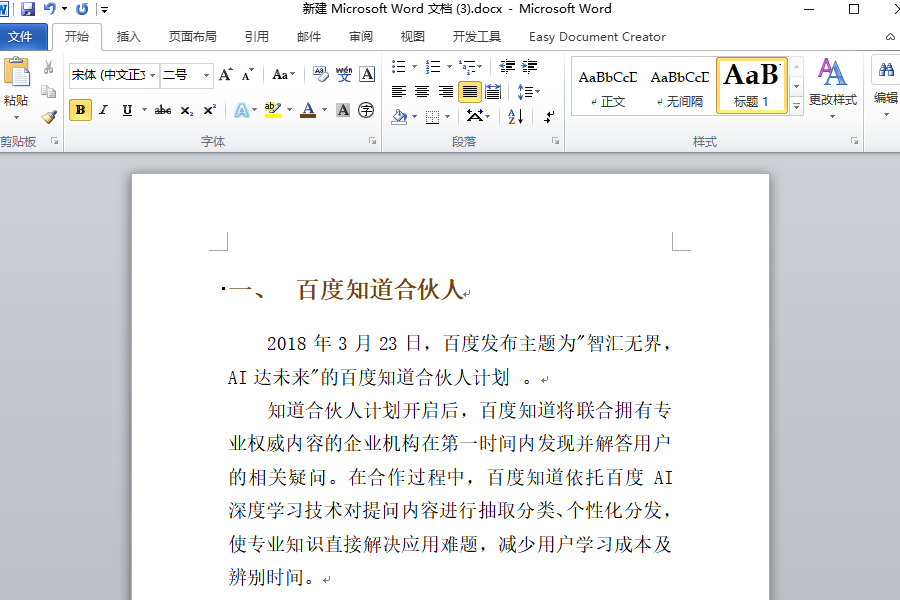Viewport: 900px width, 600px height.
Task: Toggle Center alignment
Action: (422, 92)
